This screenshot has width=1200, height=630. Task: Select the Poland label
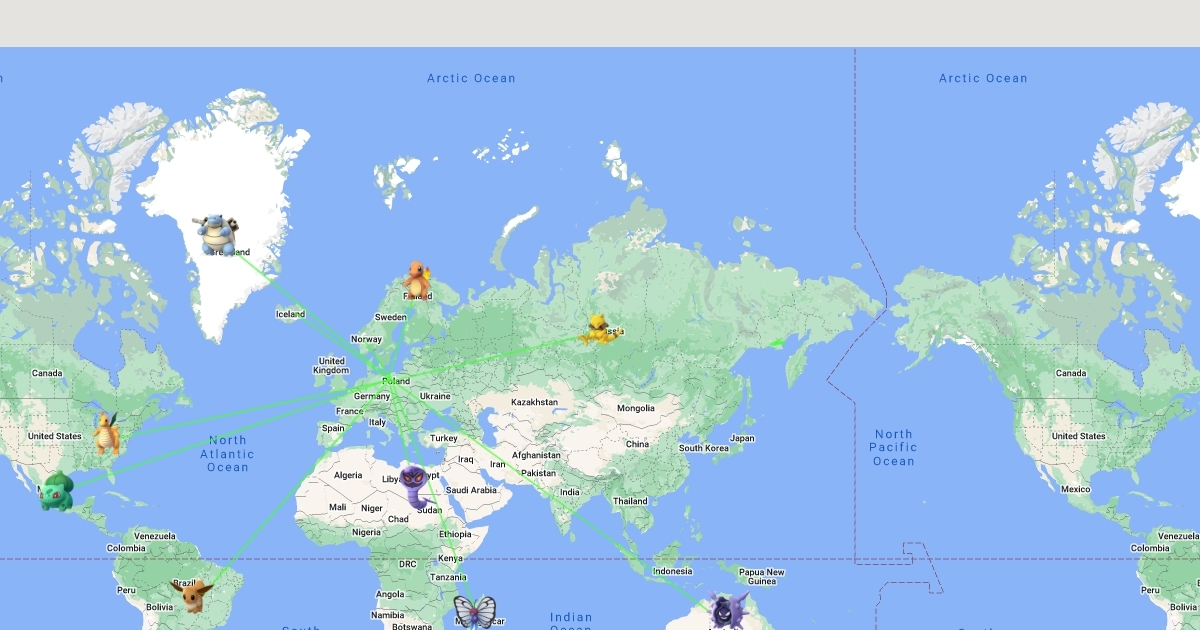point(396,381)
